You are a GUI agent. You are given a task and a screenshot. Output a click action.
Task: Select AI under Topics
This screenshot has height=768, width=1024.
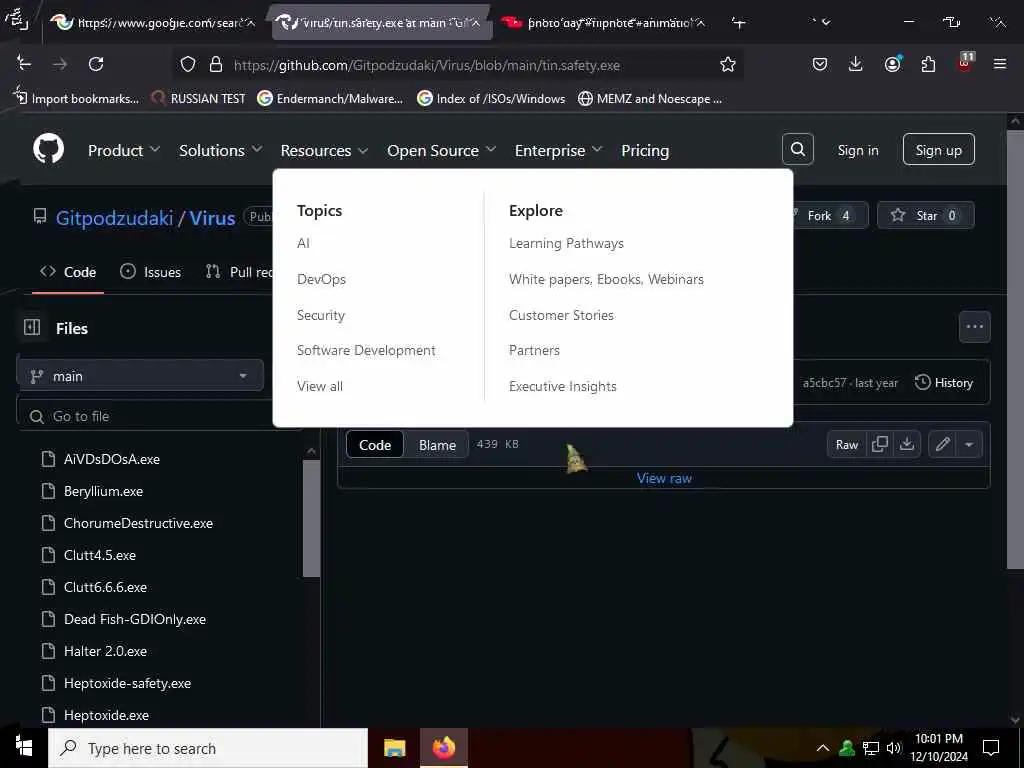click(303, 243)
